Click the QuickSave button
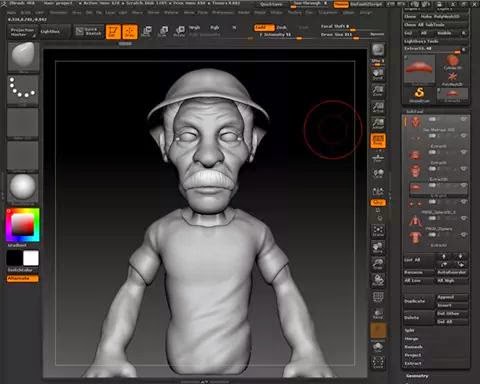This screenshot has width=480, height=384. [271, 4]
